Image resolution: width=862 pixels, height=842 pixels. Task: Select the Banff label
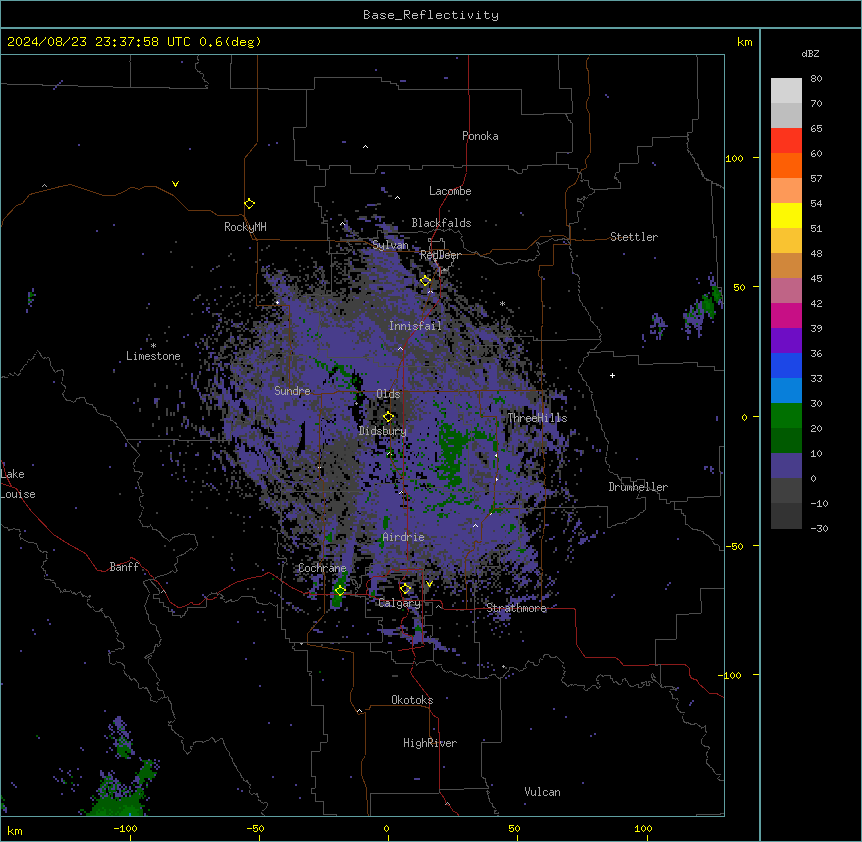pyautogui.click(x=124, y=567)
